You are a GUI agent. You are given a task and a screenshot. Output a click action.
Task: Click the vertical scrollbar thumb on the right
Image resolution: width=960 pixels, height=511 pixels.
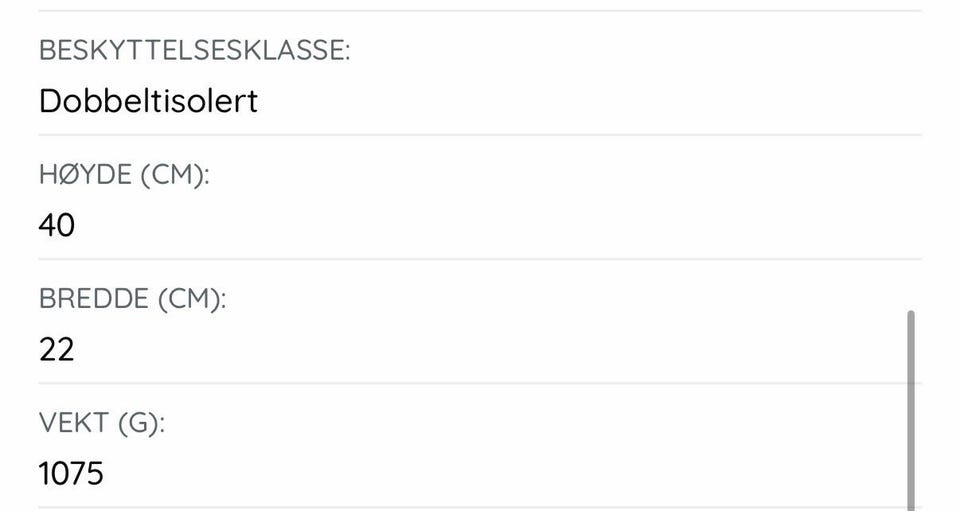pos(910,411)
